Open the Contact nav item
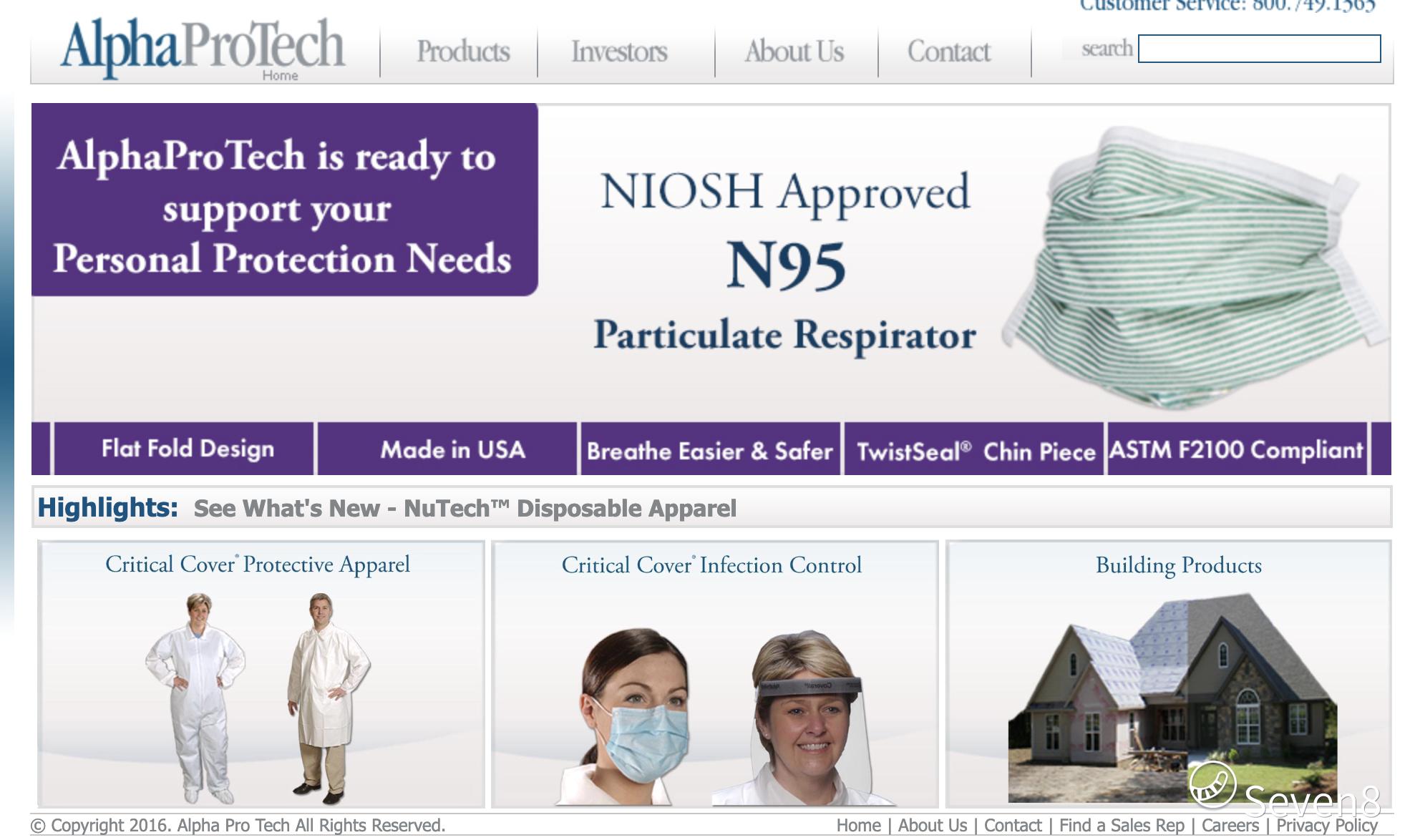Screen dimensions: 1410x840 coord(949,52)
